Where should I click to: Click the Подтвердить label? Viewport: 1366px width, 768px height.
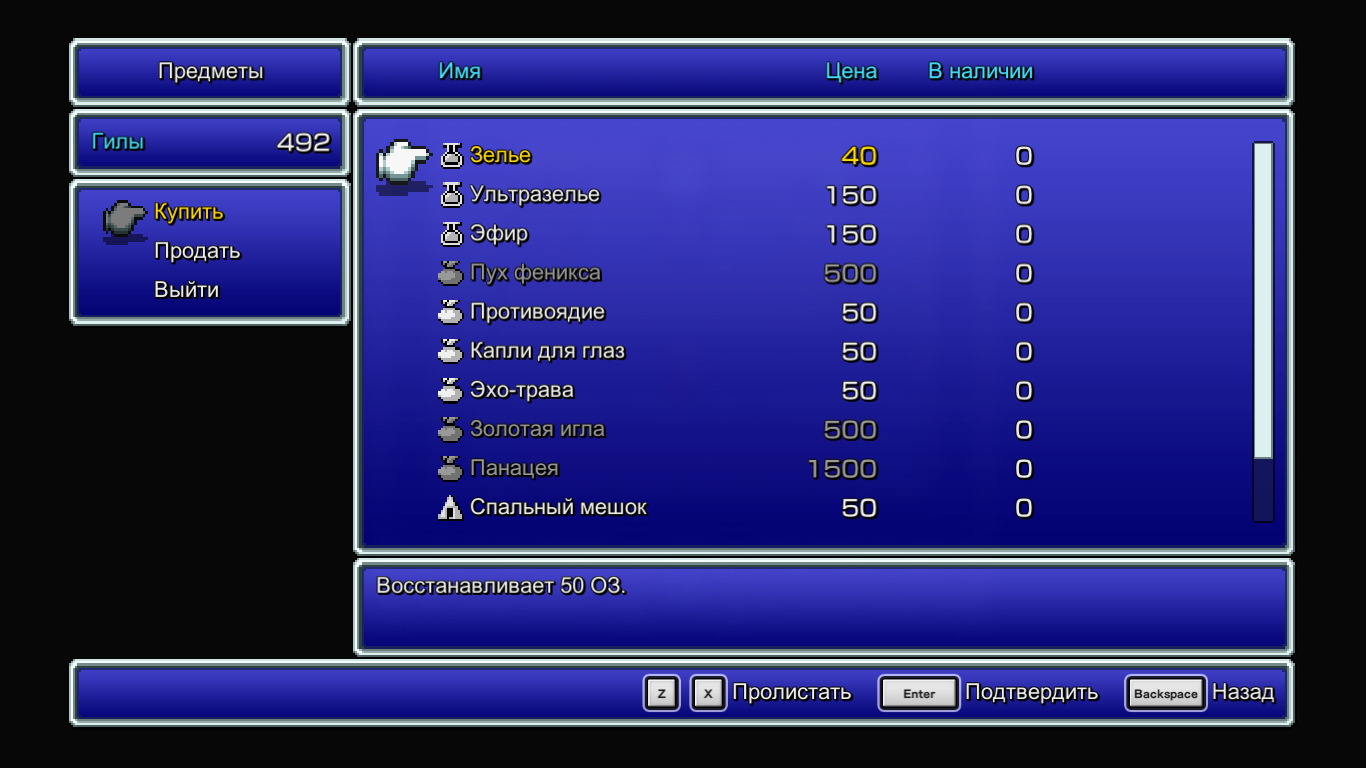[1031, 692]
